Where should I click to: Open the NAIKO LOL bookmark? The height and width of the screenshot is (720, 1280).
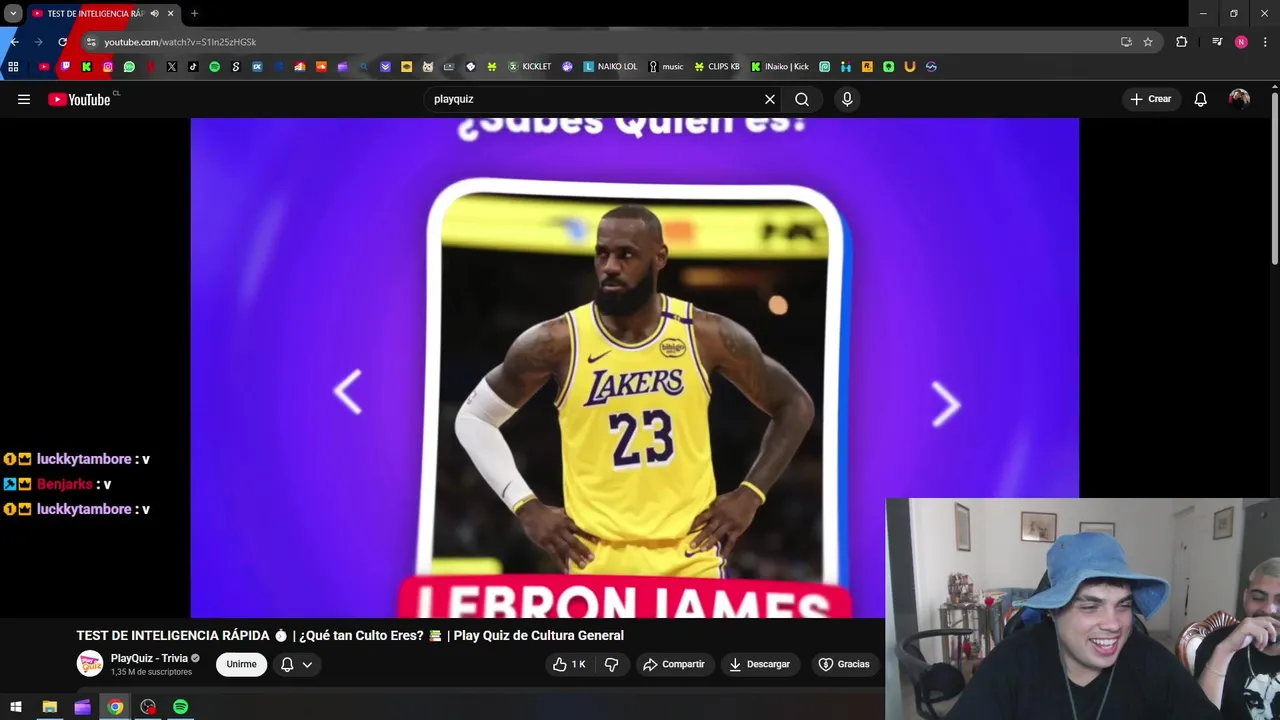pos(610,67)
